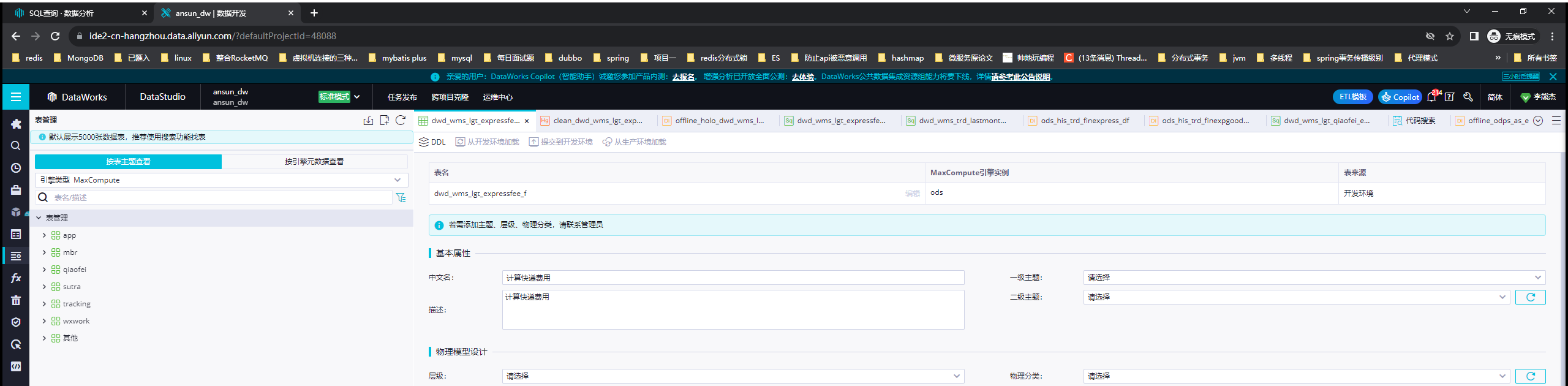Dismiss the top announcement banner
Screen dimensions: 1568x386
(x=1553, y=77)
